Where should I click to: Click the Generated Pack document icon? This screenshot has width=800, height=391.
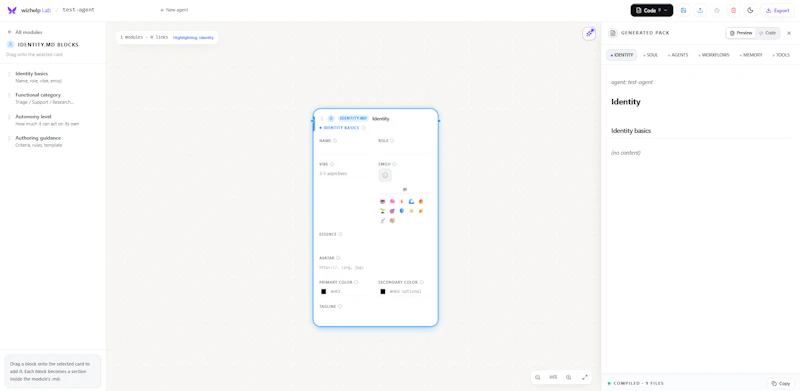coord(612,33)
